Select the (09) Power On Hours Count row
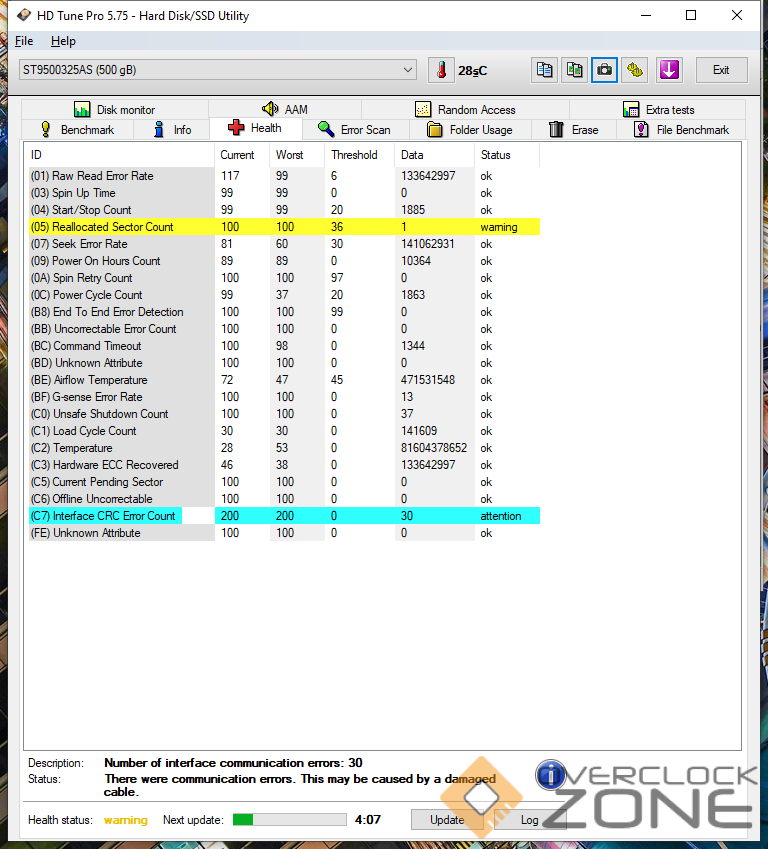768x849 pixels. (284, 261)
